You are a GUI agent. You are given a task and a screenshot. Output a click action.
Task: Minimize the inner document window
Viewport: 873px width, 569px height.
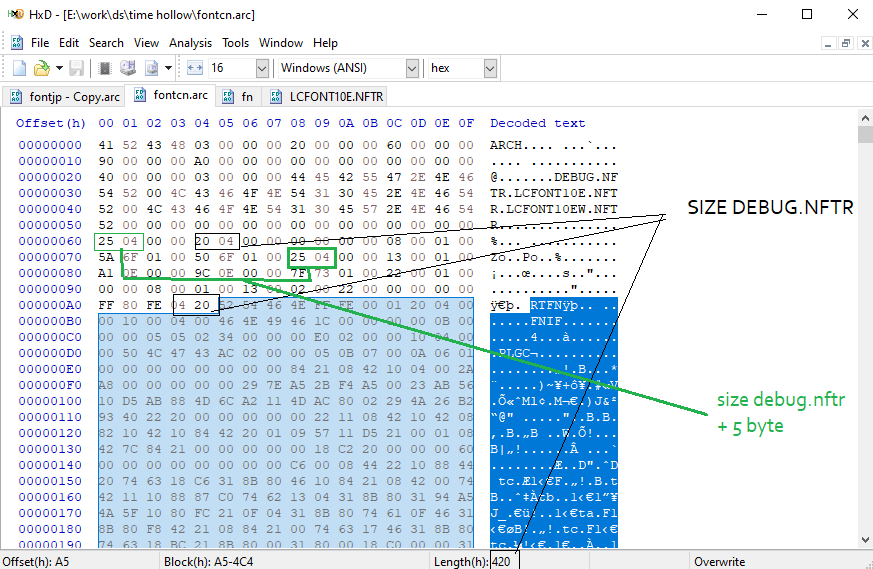828,43
